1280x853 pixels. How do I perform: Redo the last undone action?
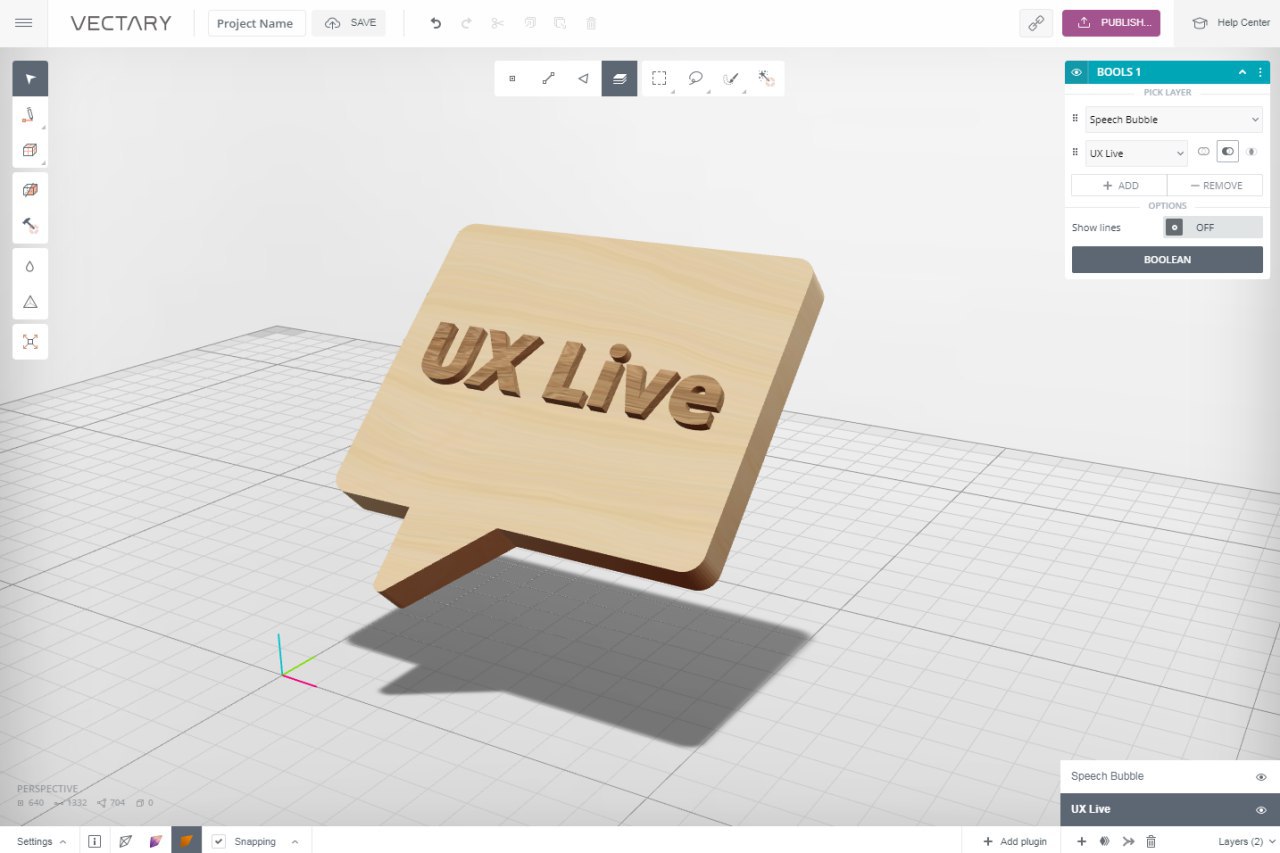pyautogui.click(x=466, y=23)
